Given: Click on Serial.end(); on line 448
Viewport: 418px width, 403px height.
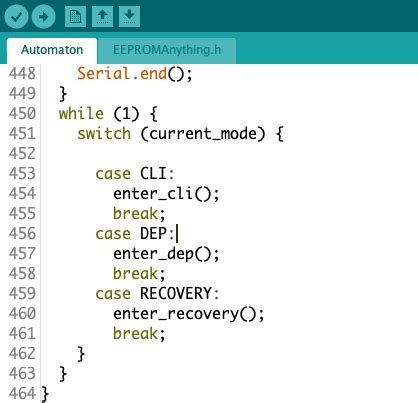Looking at the screenshot, I should [135, 74].
